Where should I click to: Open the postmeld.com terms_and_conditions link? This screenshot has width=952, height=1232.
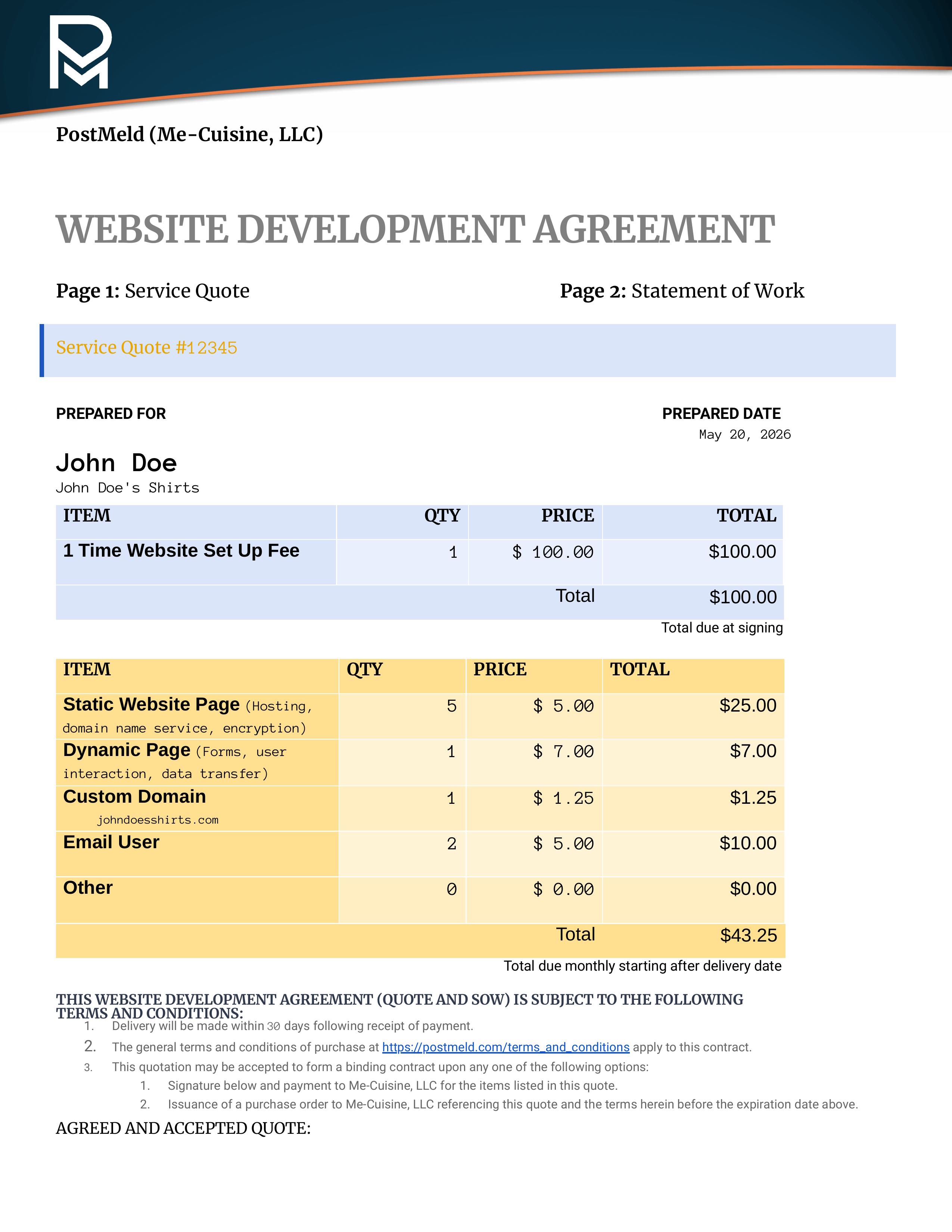click(x=505, y=1047)
